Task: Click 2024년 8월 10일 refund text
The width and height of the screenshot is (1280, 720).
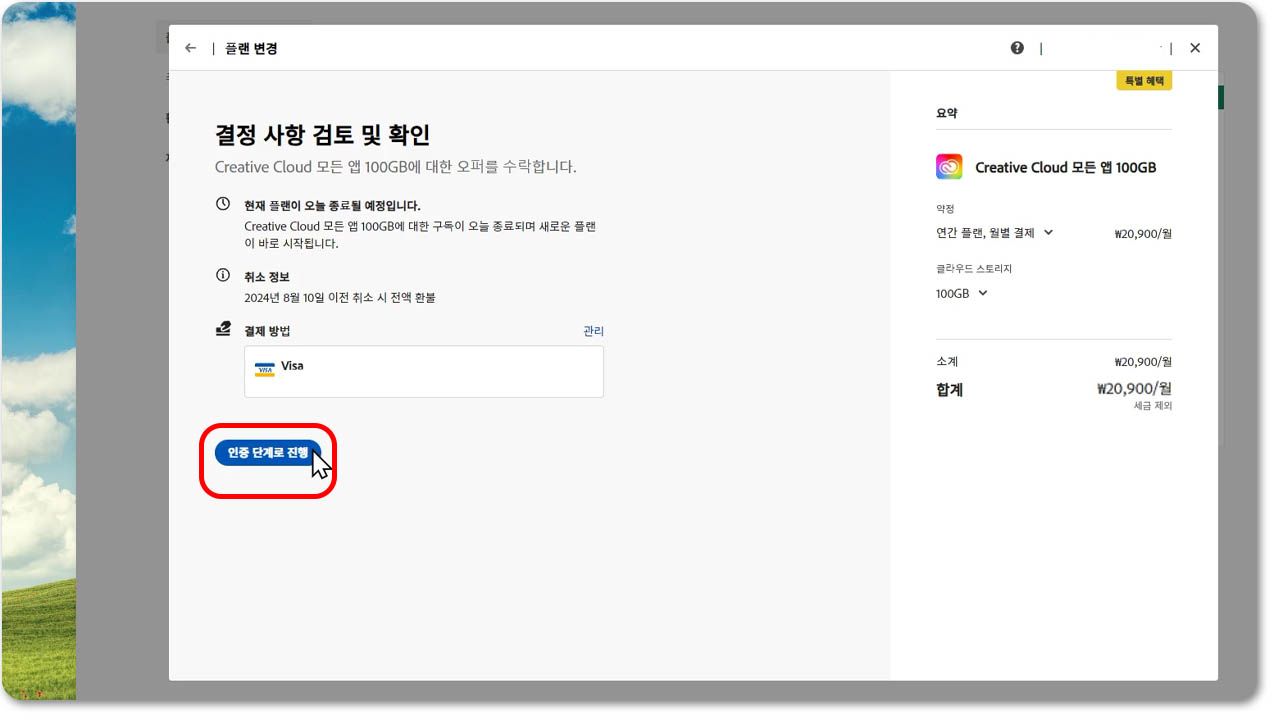Action: pyautogui.click(x=340, y=298)
